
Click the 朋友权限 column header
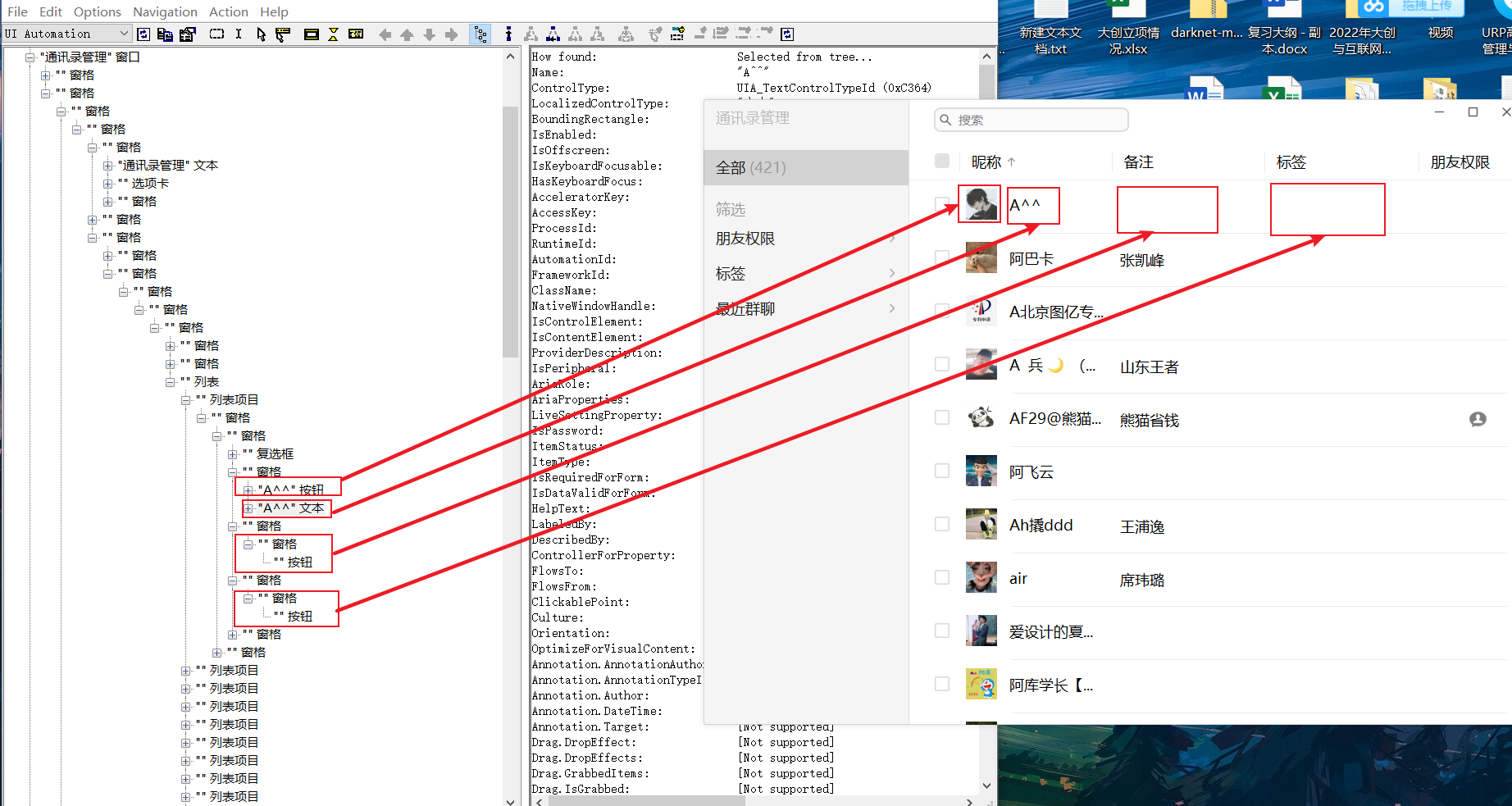(x=1460, y=162)
